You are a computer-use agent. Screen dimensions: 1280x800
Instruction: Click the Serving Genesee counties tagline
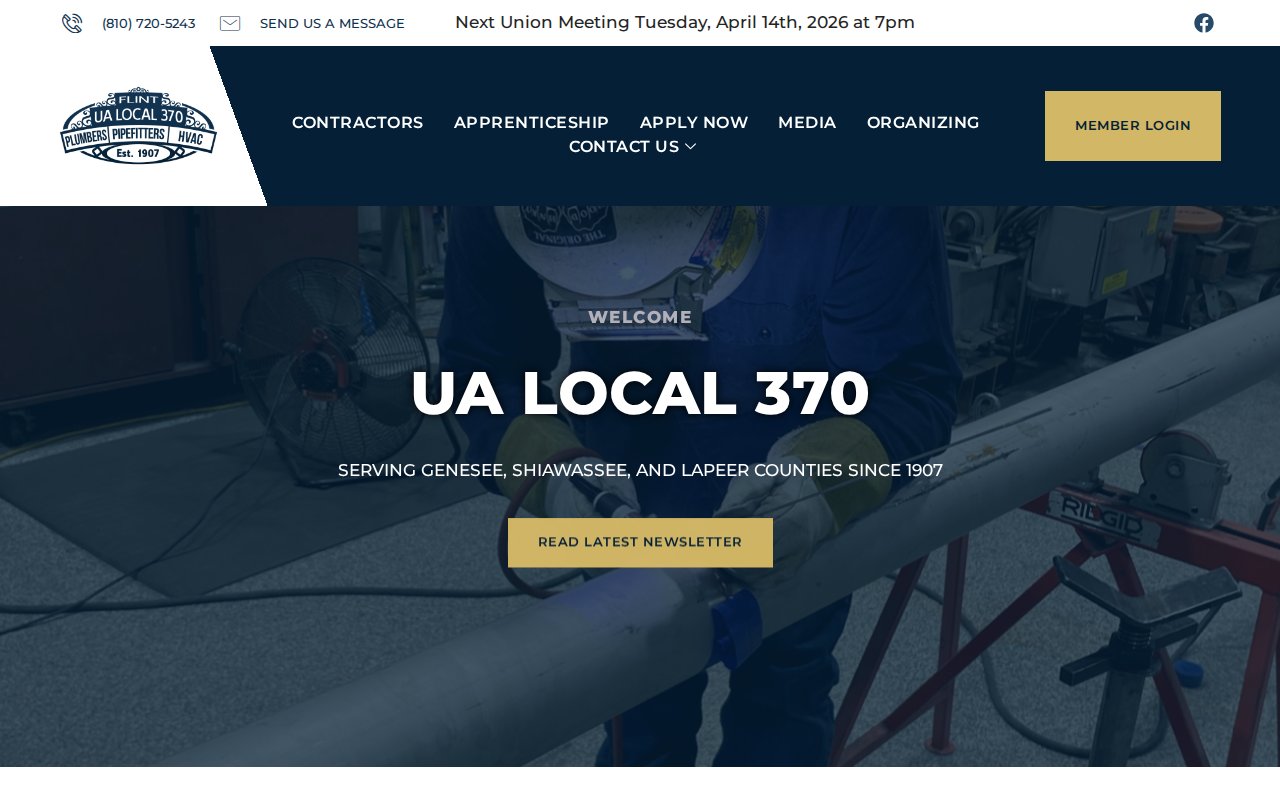(x=640, y=470)
